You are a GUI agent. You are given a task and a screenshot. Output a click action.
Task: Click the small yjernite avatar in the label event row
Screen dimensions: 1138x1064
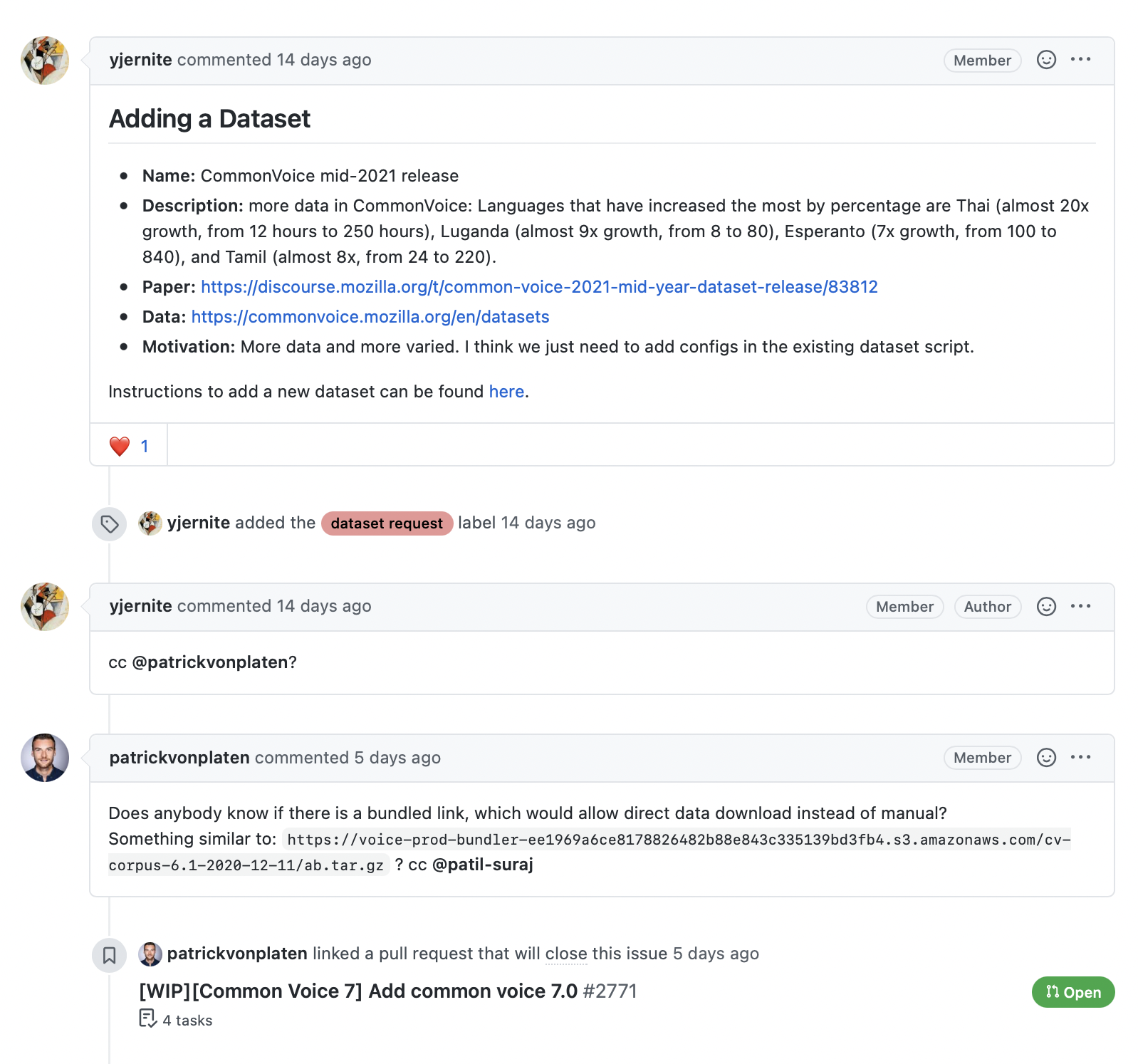tap(150, 522)
